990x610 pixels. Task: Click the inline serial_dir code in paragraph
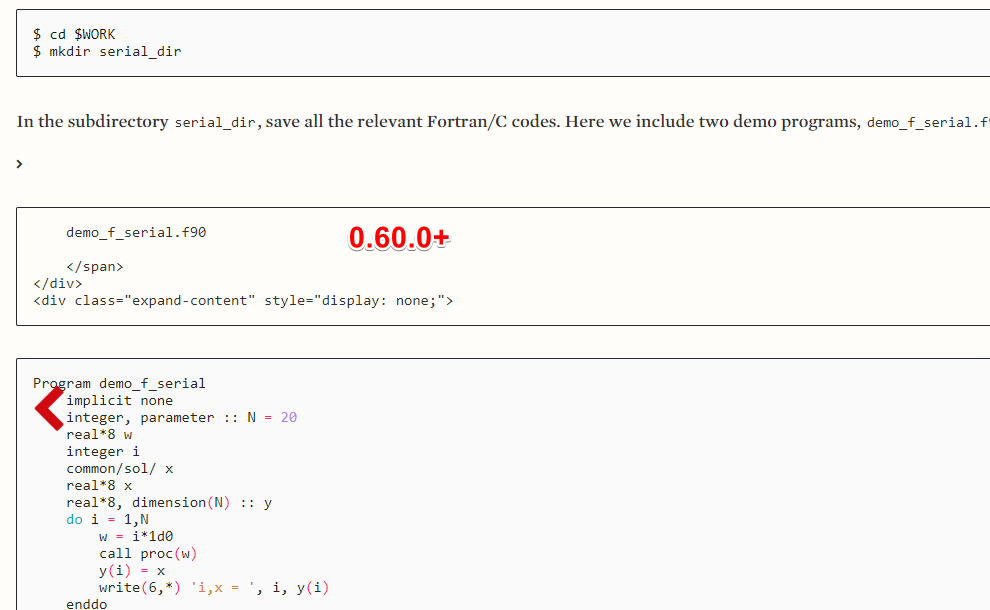tap(215, 122)
